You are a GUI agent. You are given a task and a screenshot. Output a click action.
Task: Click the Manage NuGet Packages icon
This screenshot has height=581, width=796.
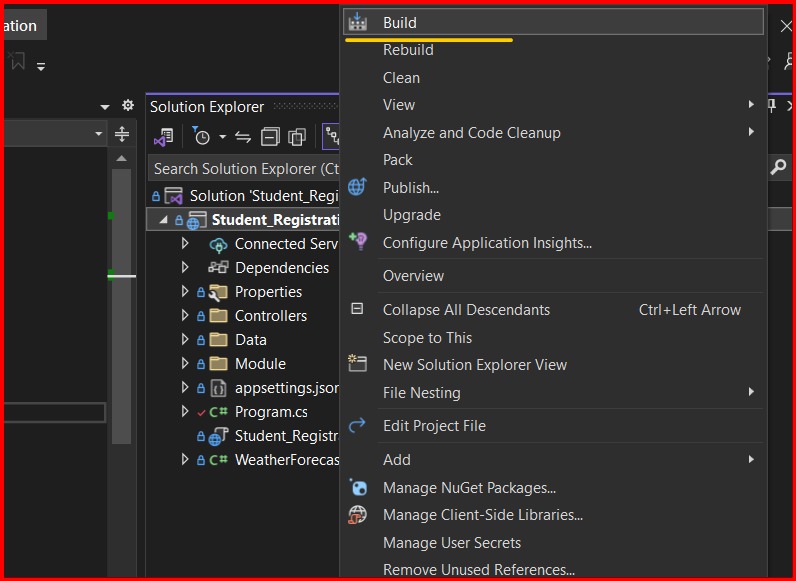coord(358,488)
